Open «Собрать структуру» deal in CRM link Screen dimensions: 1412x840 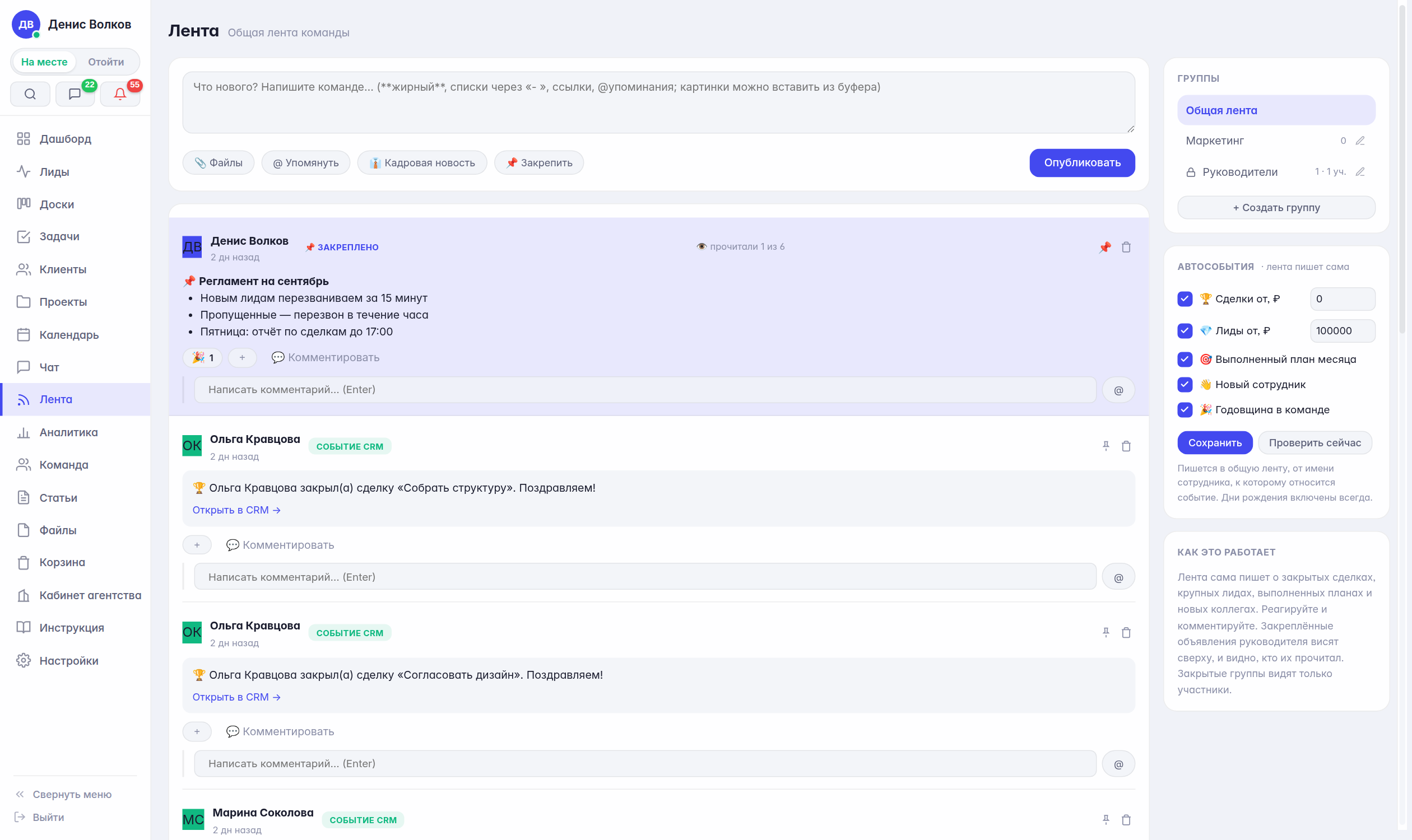[x=236, y=510]
